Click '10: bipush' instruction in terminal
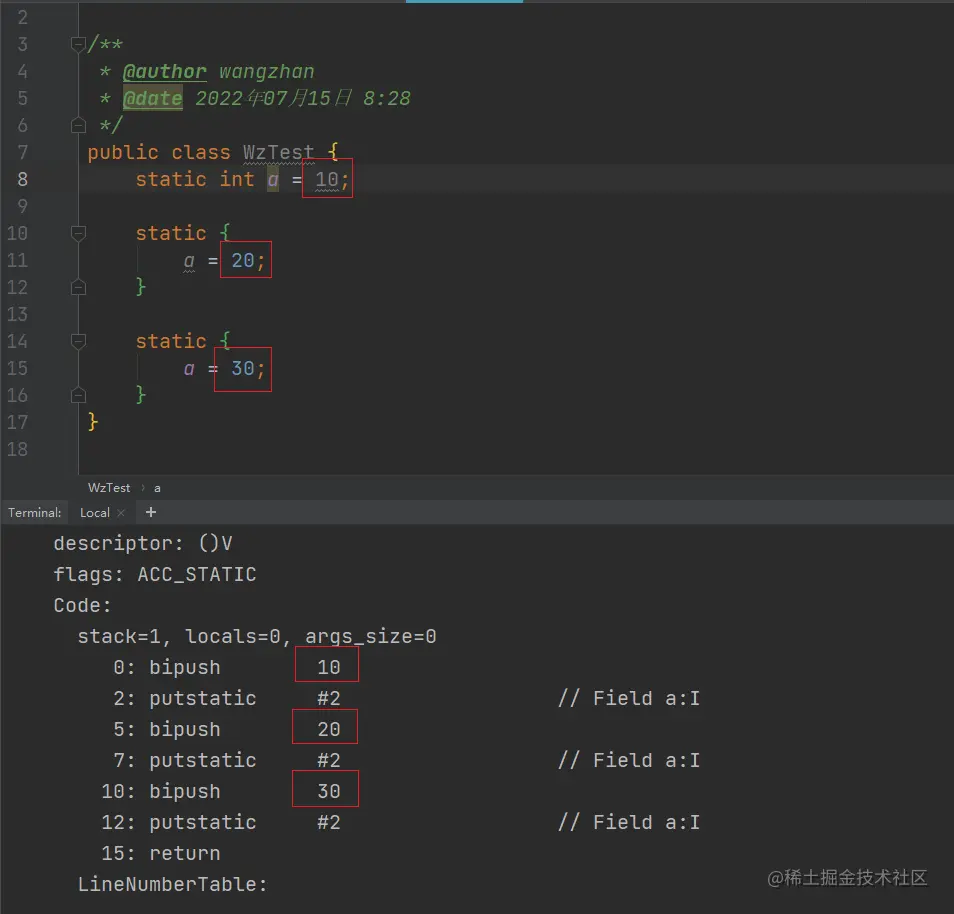954x914 pixels. (161, 792)
